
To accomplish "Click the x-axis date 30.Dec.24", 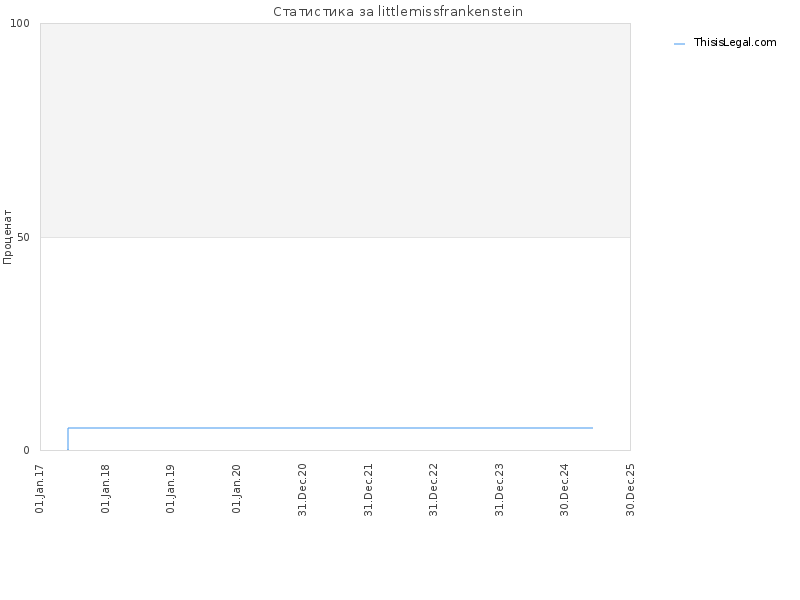I will pos(564,490).
